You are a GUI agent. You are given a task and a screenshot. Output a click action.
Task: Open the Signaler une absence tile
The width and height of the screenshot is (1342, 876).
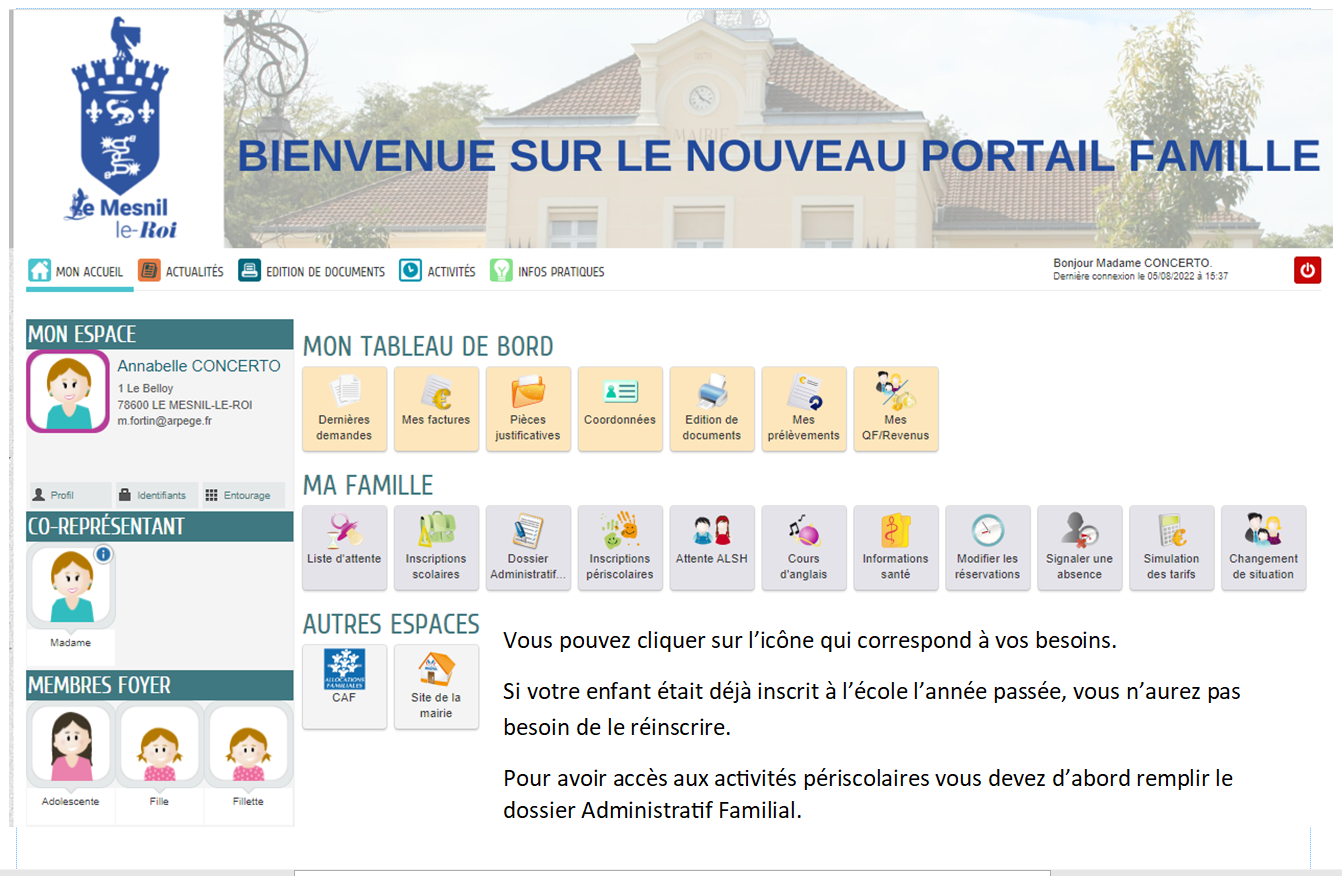(1080, 547)
